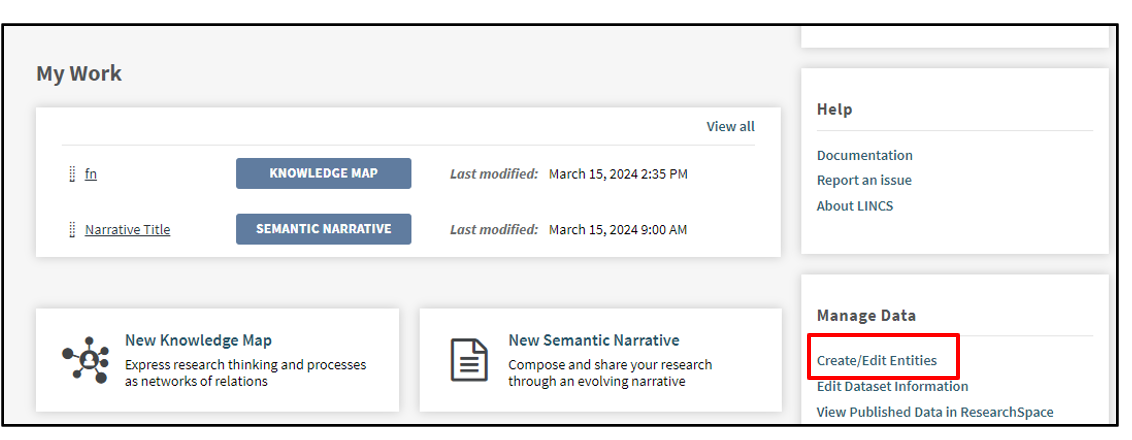Click the My Work section heading

click(x=79, y=74)
